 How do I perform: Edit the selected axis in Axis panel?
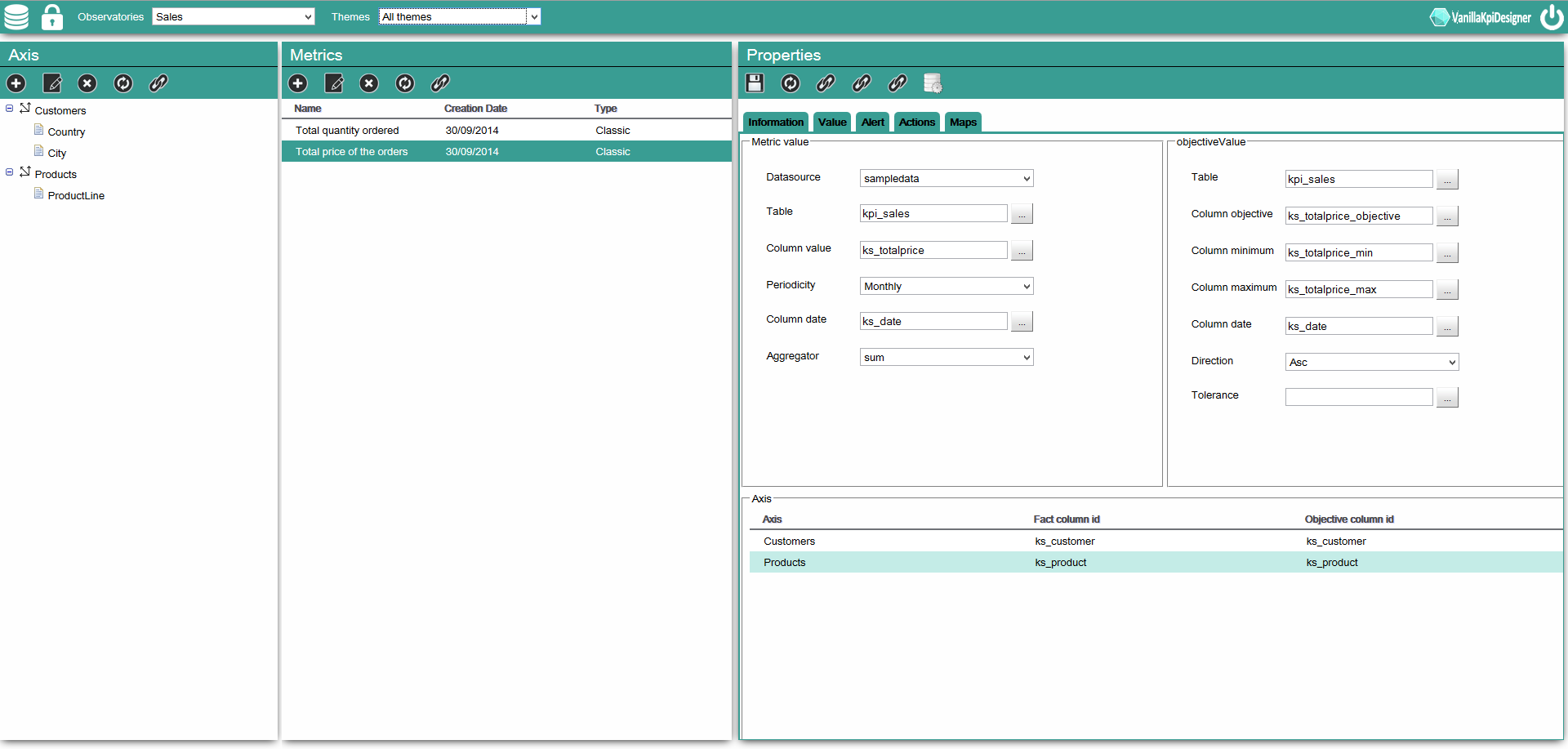pyautogui.click(x=52, y=83)
